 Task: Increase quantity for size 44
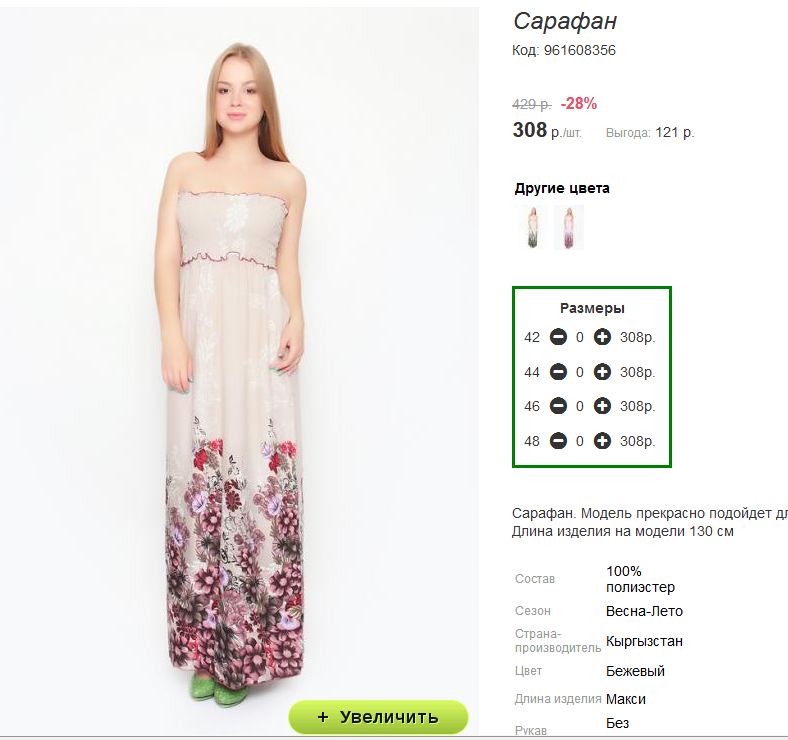602,372
